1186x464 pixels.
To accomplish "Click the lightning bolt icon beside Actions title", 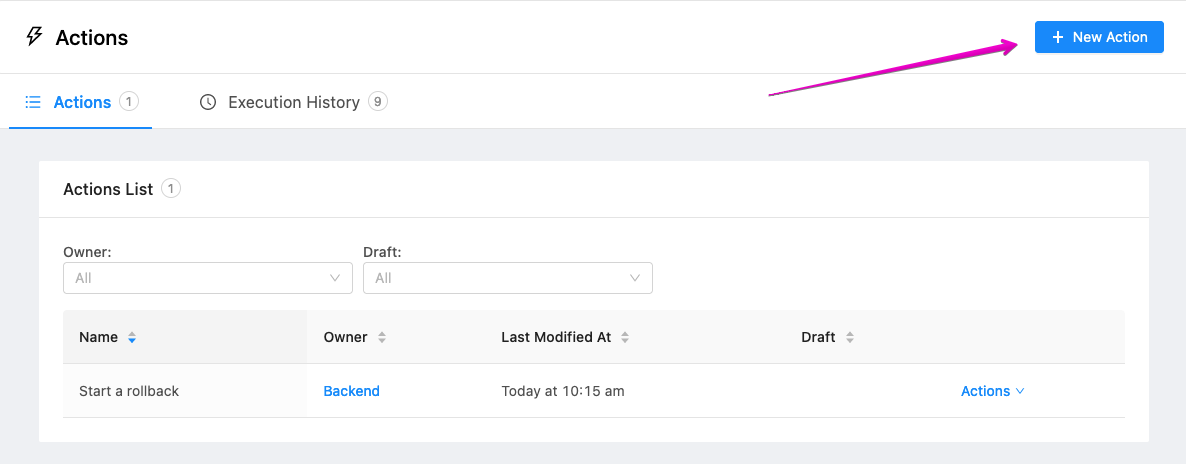I will (x=34, y=36).
